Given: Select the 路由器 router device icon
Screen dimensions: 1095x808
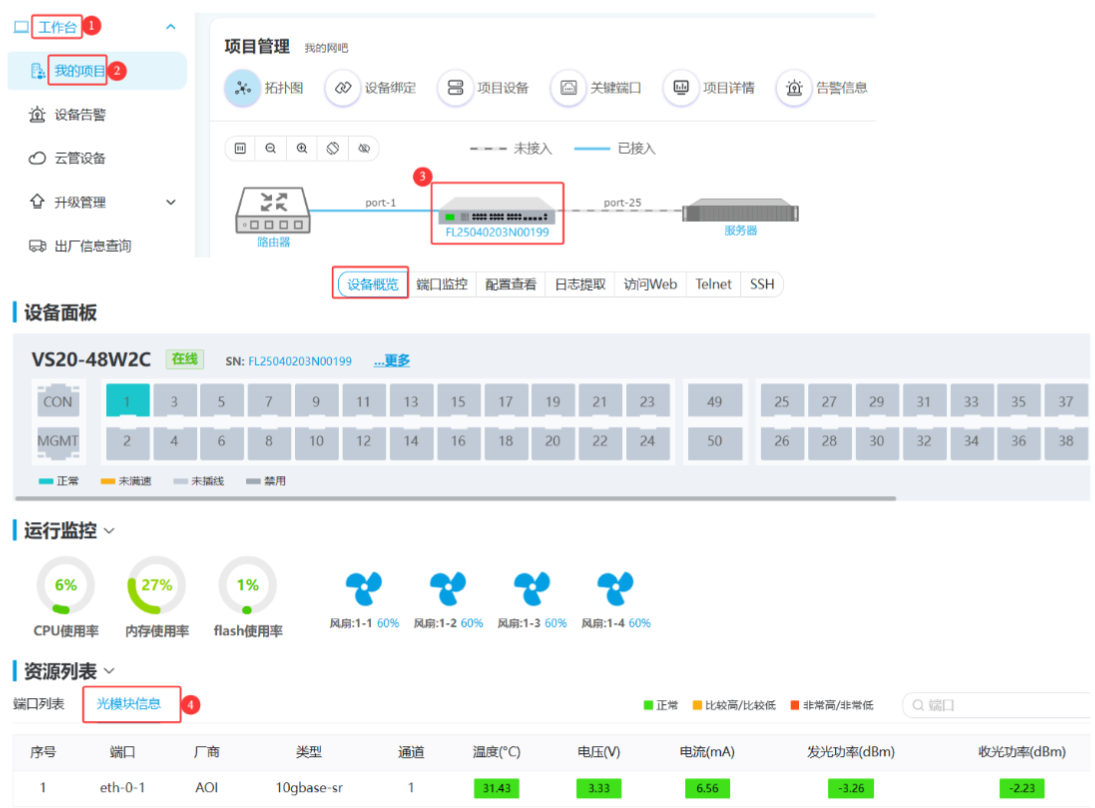Looking at the screenshot, I should [272, 210].
